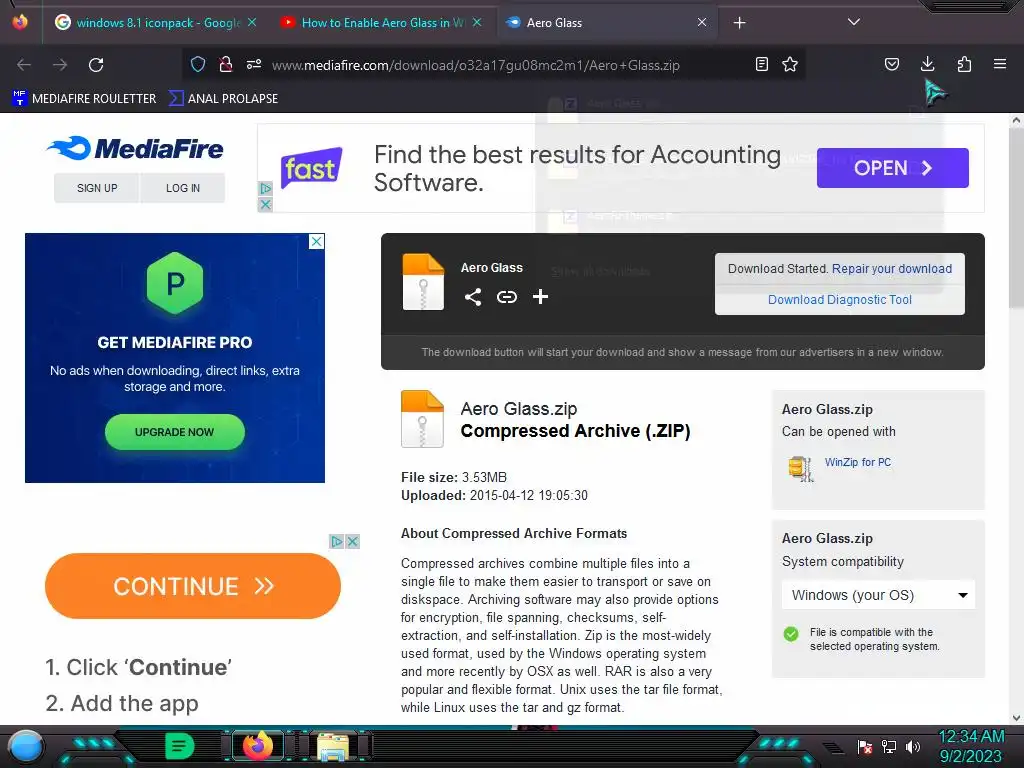Open the Firefox downloads panel

coord(927,64)
